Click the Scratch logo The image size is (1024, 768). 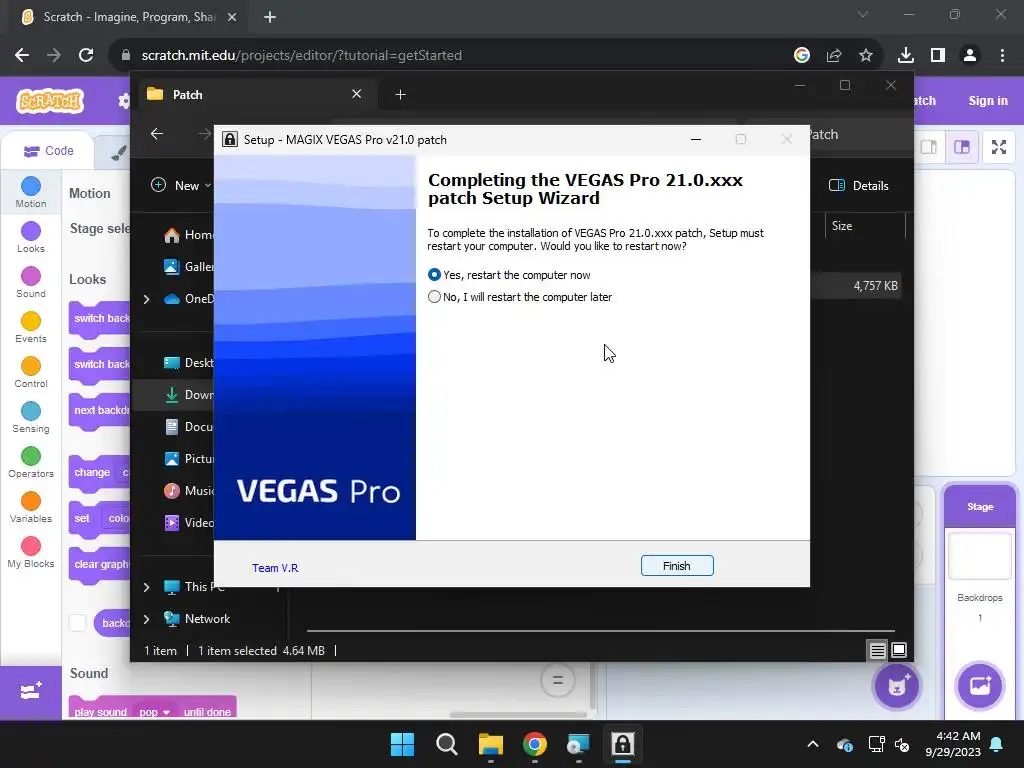[x=50, y=101]
